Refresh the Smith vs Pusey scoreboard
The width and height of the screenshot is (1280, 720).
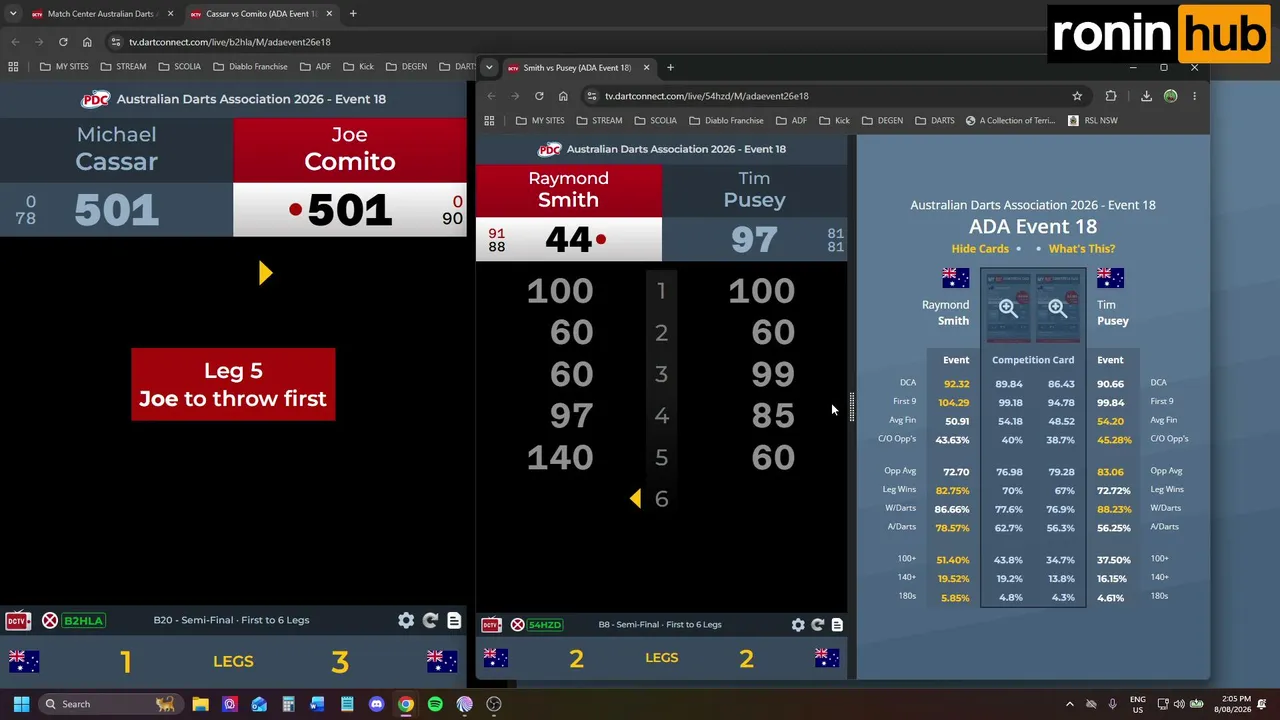coord(818,625)
